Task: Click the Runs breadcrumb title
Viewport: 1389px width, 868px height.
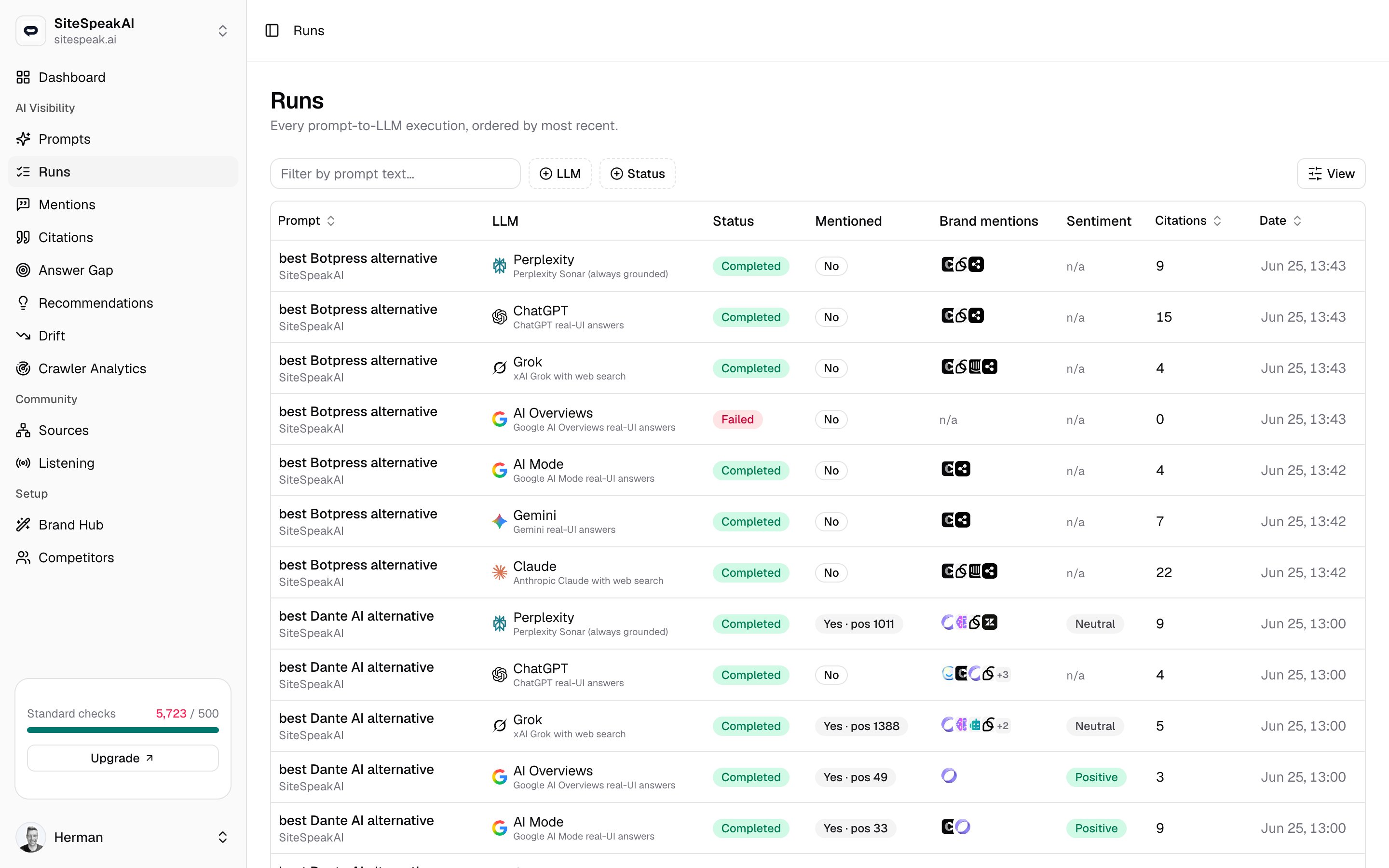Action: (309, 30)
